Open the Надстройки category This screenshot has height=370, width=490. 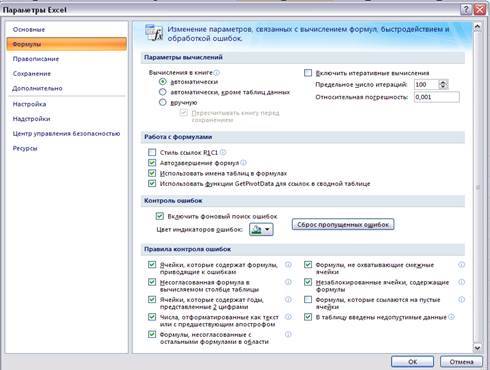(31, 119)
